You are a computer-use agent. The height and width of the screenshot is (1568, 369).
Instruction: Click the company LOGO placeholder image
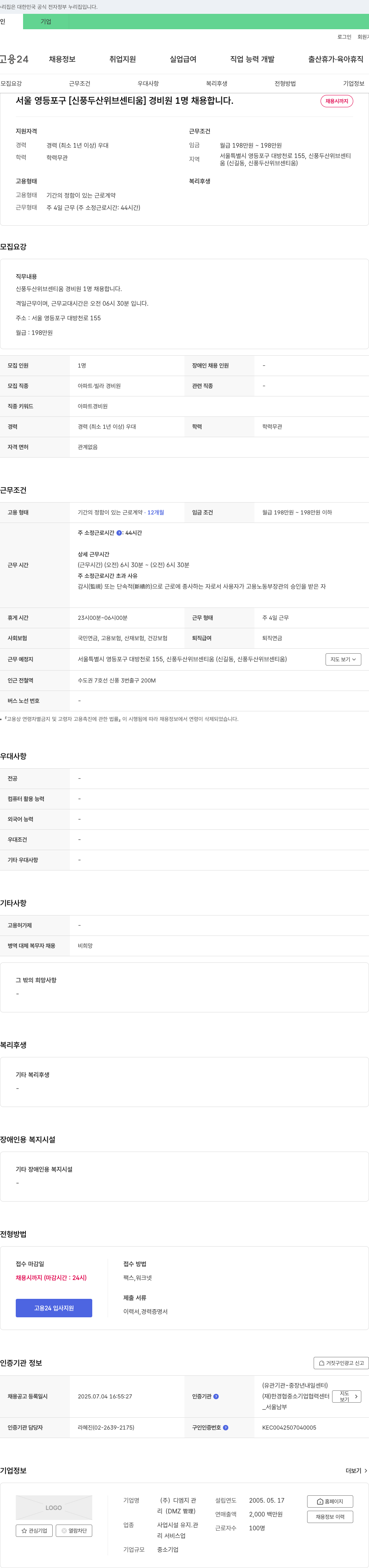pos(53,1508)
